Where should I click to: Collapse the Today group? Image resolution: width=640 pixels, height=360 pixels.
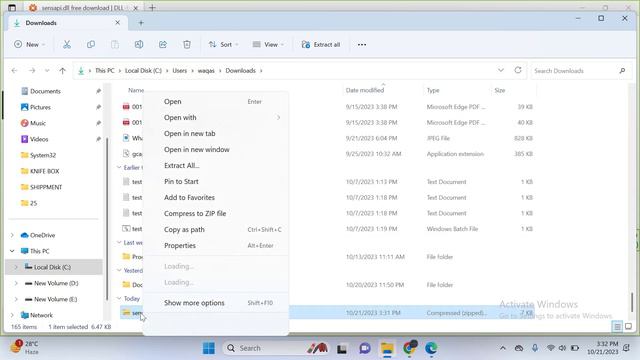pos(119,298)
